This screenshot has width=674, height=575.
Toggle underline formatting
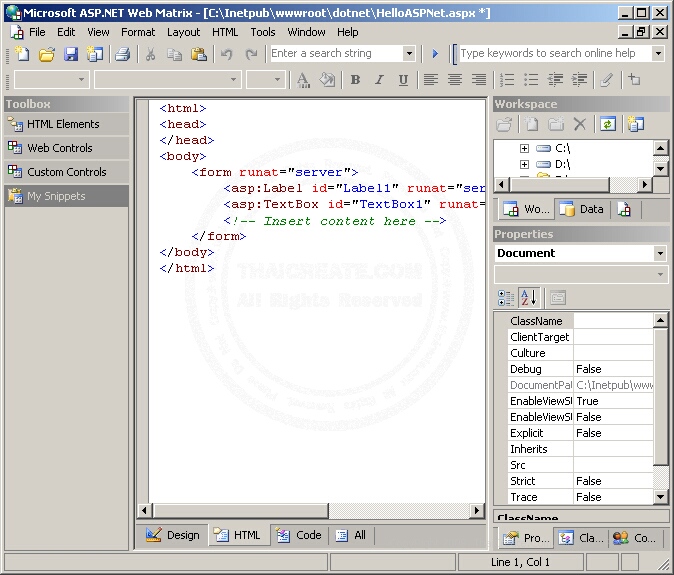(x=403, y=80)
